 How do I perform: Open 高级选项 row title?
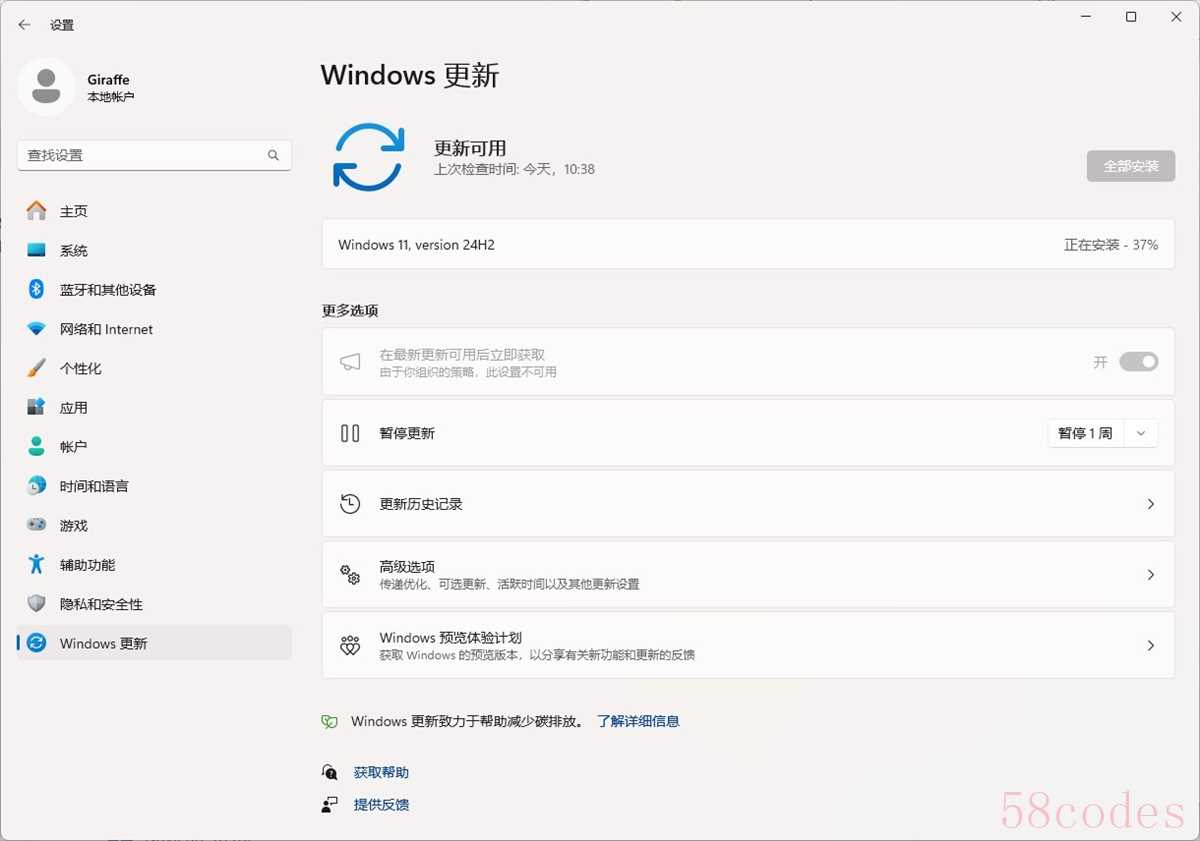[407, 566]
